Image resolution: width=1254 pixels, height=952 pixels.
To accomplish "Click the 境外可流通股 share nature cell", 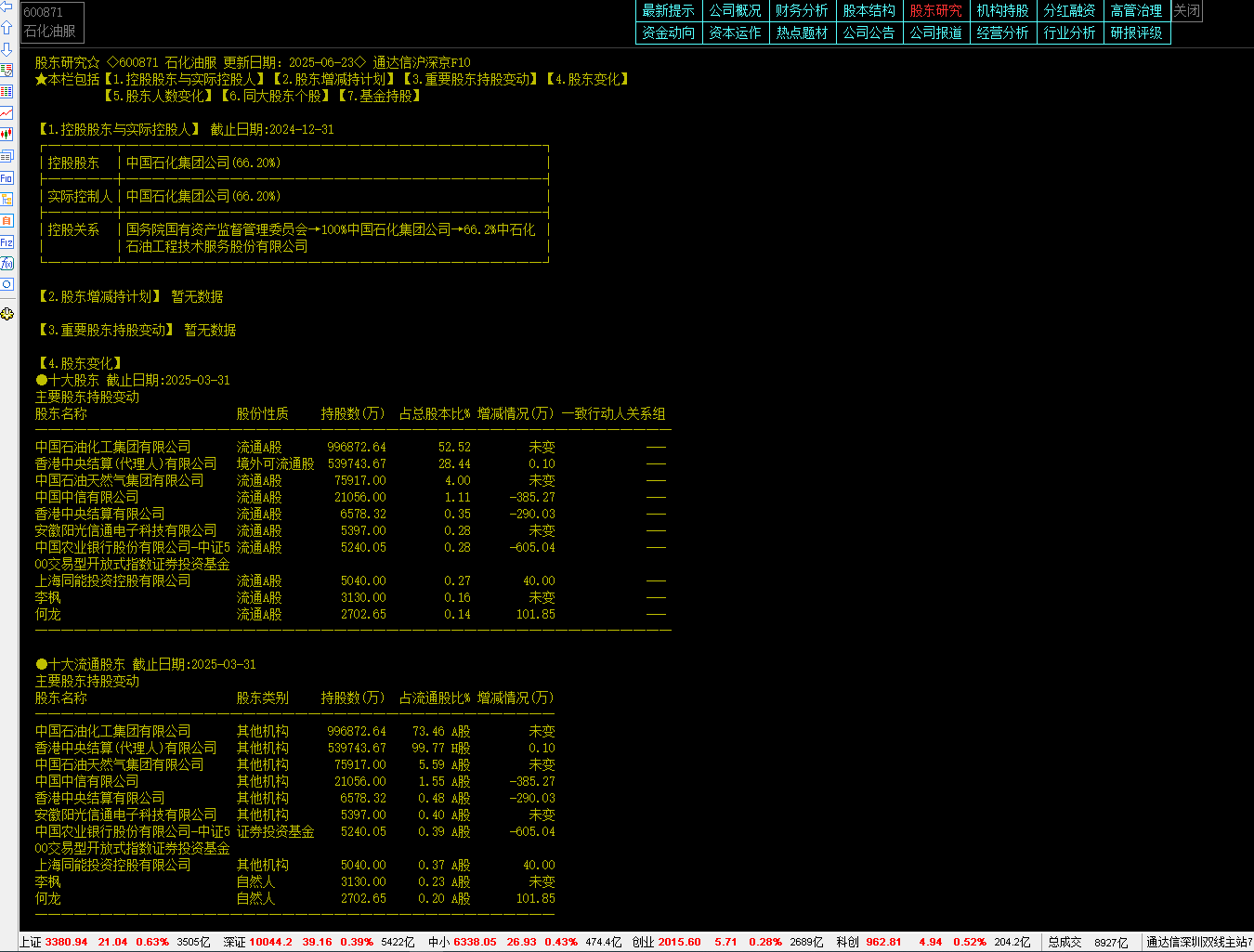I will click(276, 464).
